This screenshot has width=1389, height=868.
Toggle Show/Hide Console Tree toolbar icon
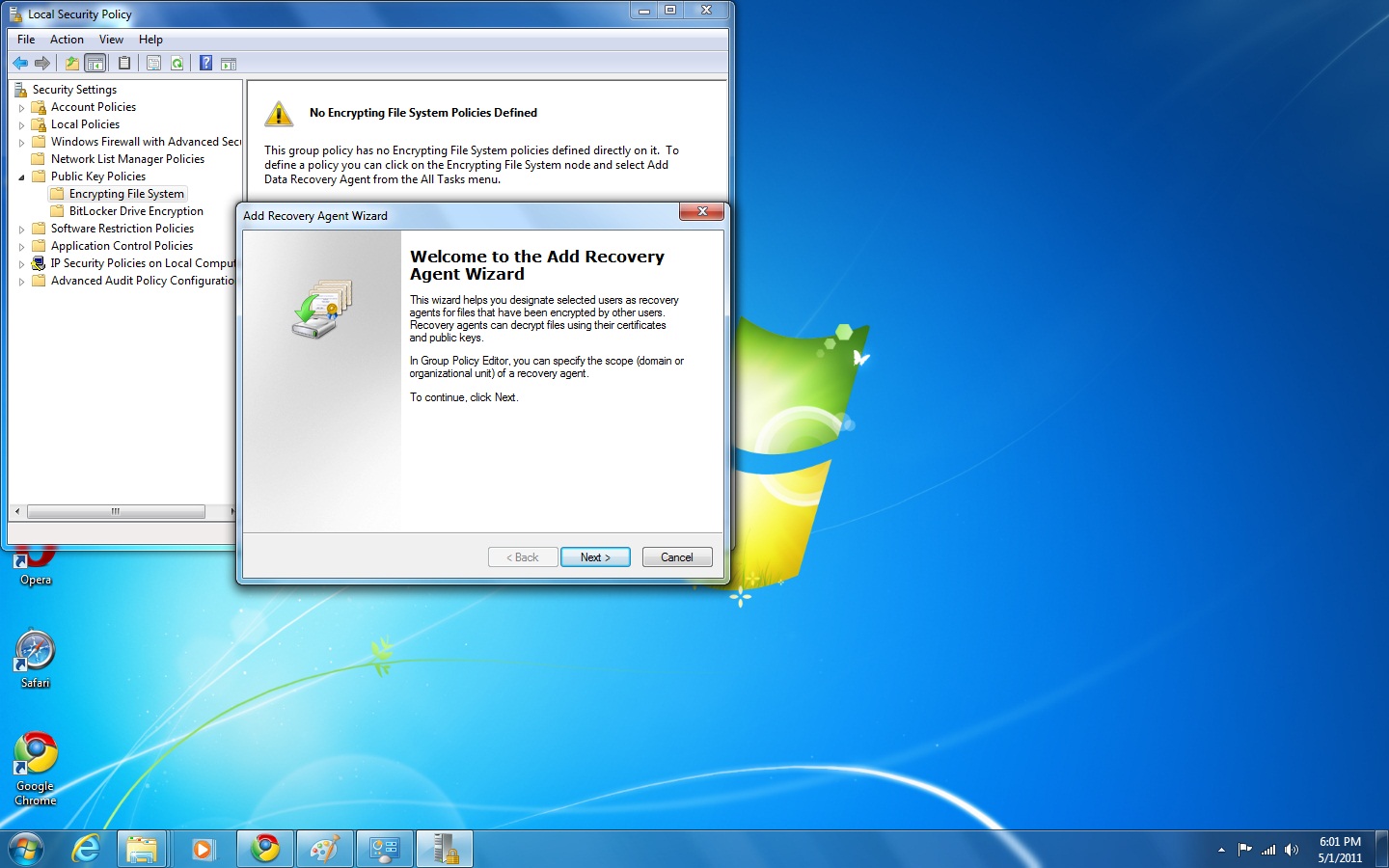point(95,64)
